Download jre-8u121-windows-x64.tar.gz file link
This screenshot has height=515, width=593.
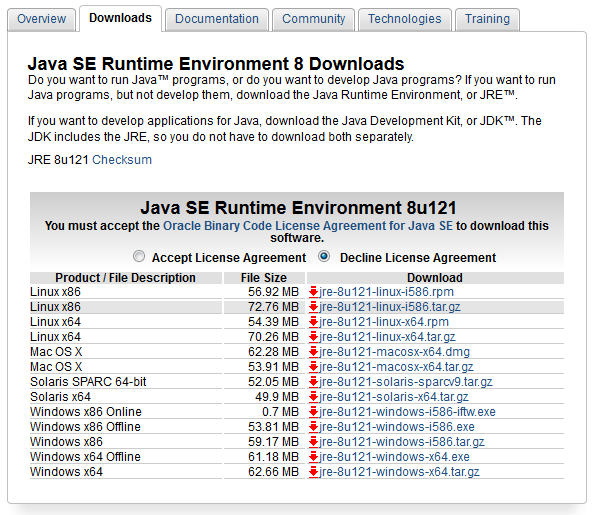coord(399,472)
